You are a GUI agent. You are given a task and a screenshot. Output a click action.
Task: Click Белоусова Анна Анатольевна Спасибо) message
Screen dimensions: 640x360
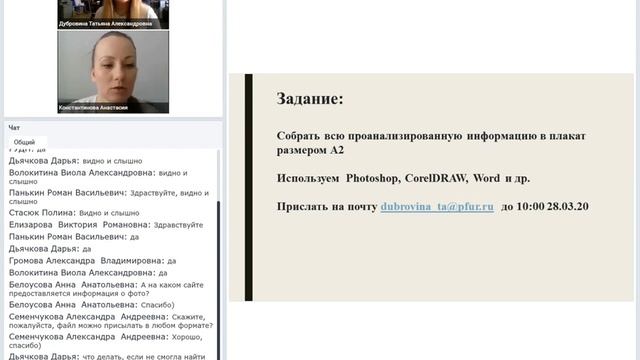point(92,304)
